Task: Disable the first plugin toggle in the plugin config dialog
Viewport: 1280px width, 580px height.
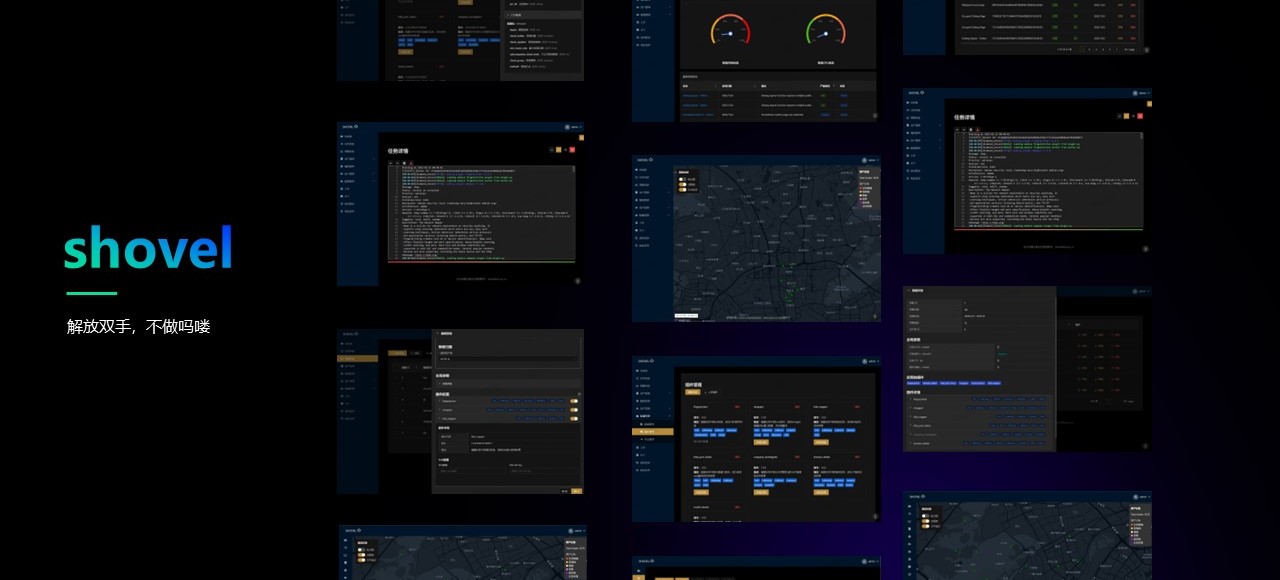Action: pos(574,401)
